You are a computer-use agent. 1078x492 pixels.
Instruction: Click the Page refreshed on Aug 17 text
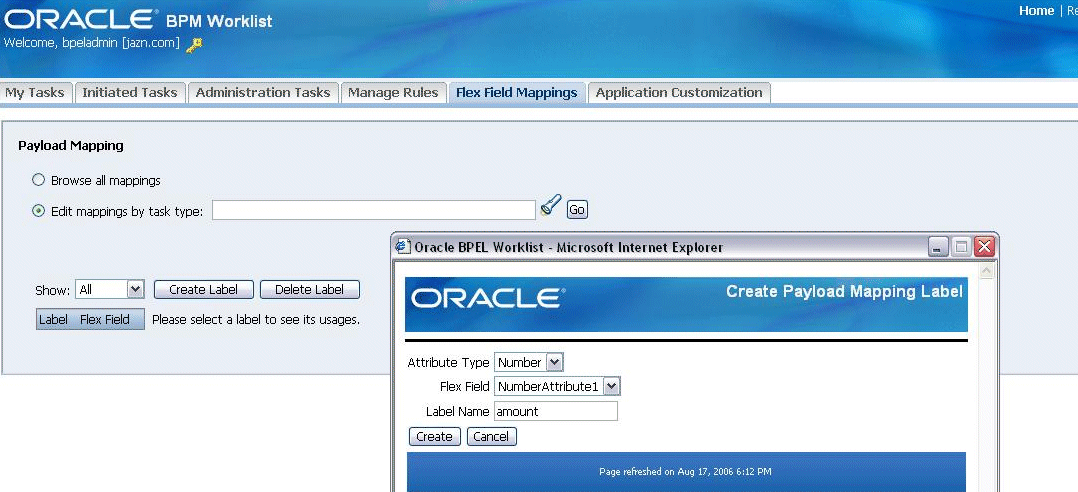[x=685, y=472]
